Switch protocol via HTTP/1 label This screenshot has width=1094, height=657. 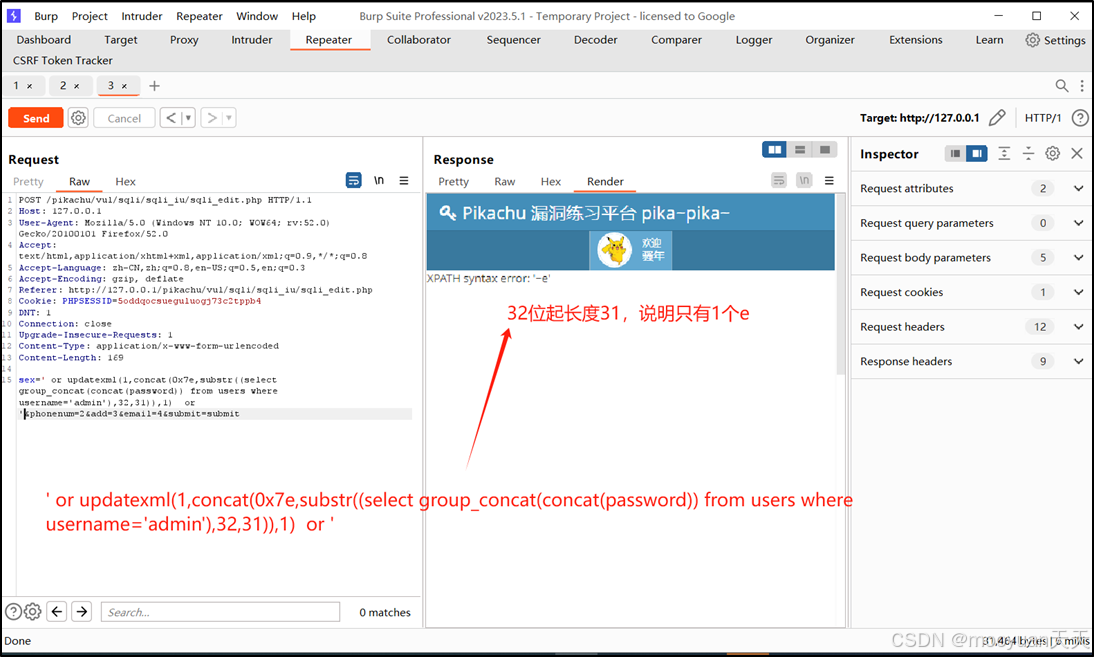(x=1042, y=118)
